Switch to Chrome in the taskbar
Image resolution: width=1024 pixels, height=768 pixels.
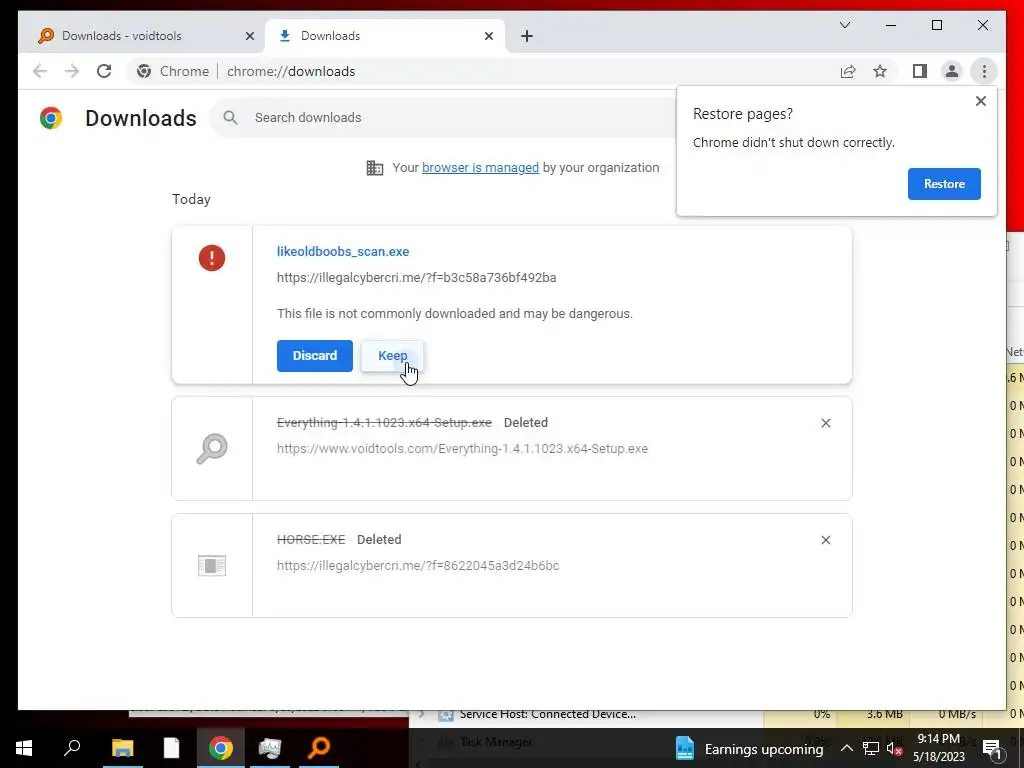click(x=221, y=748)
